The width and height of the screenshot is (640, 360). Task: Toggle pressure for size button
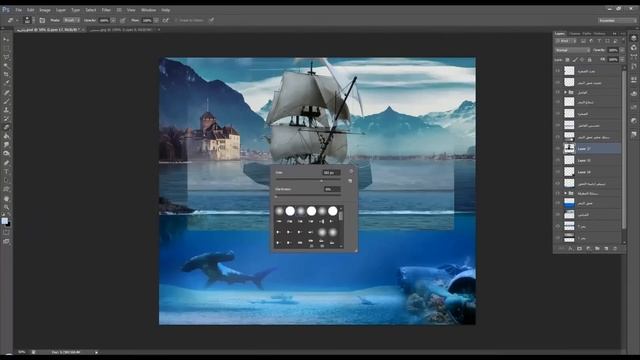tap(211, 20)
